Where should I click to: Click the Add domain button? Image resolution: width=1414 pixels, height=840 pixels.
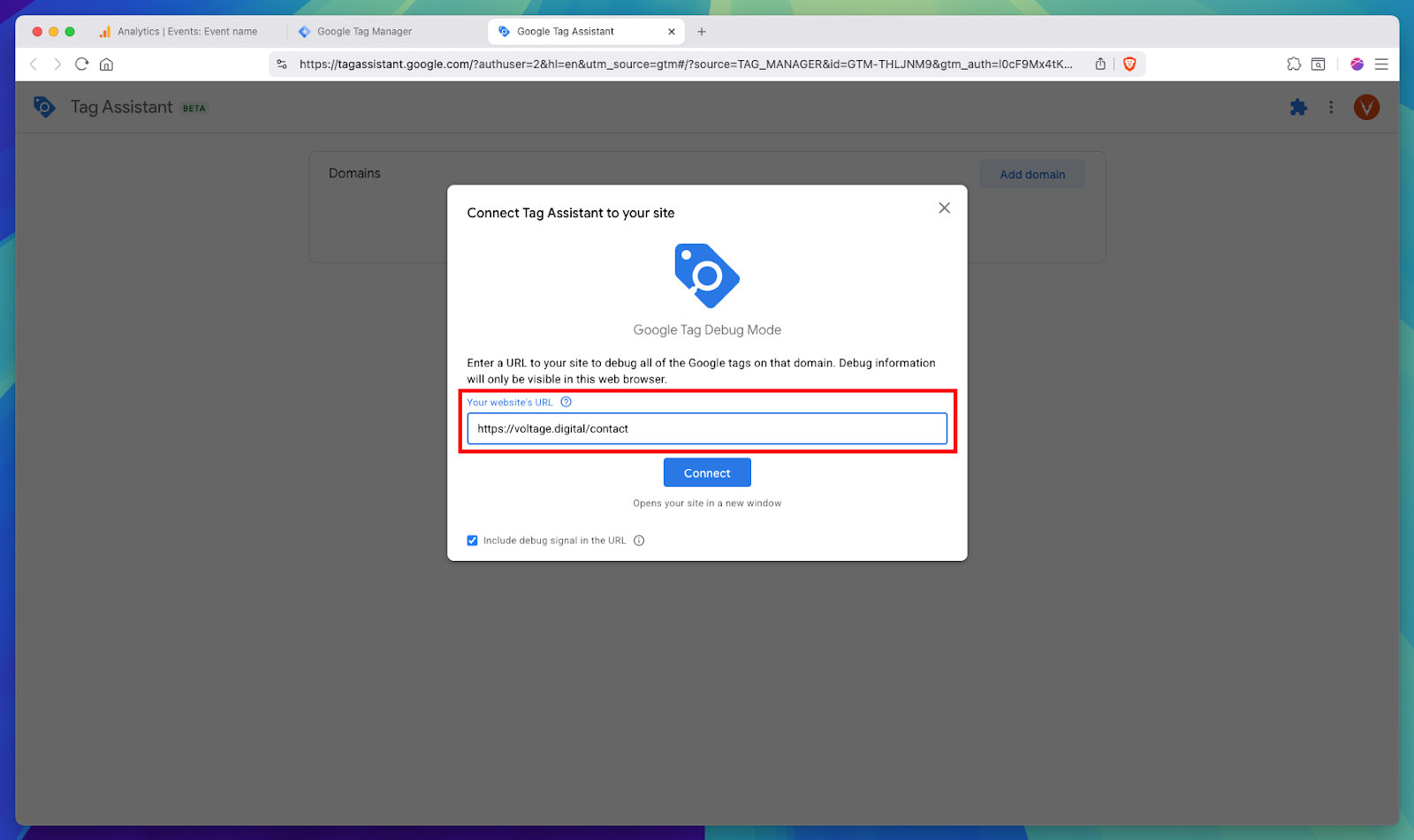(1032, 174)
